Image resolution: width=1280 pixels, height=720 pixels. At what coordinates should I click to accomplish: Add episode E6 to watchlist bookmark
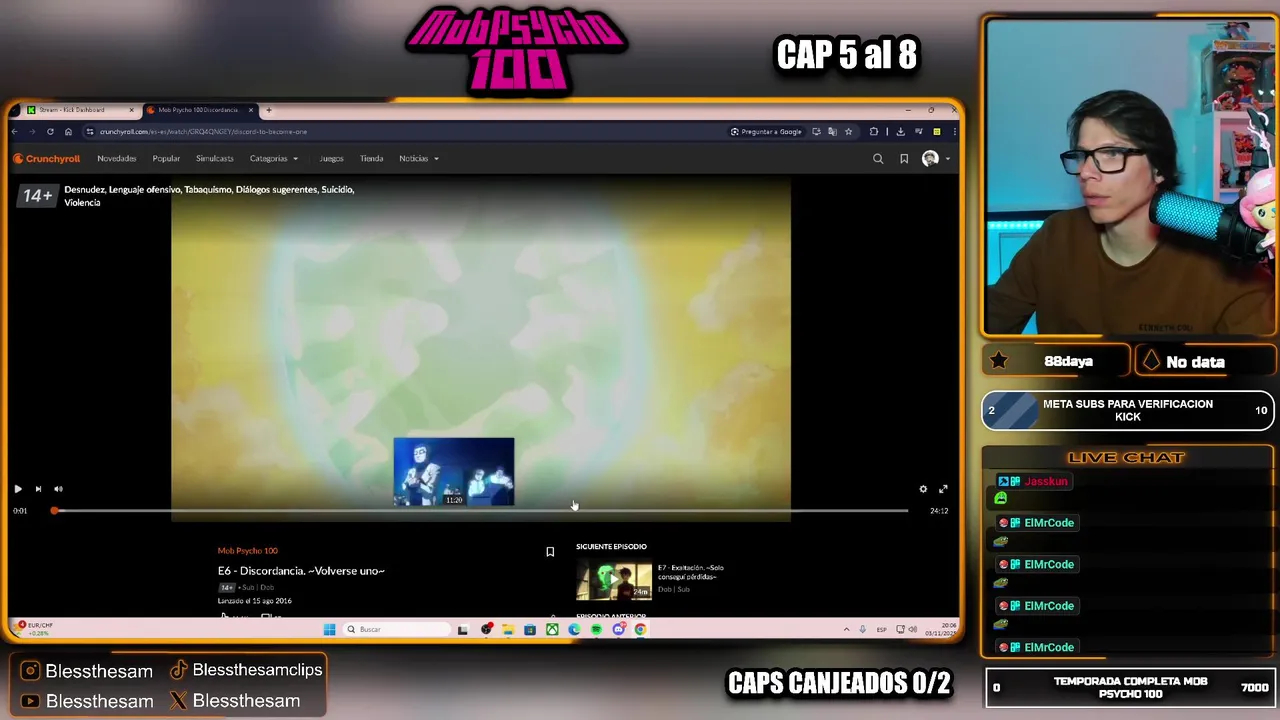(550, 551)
